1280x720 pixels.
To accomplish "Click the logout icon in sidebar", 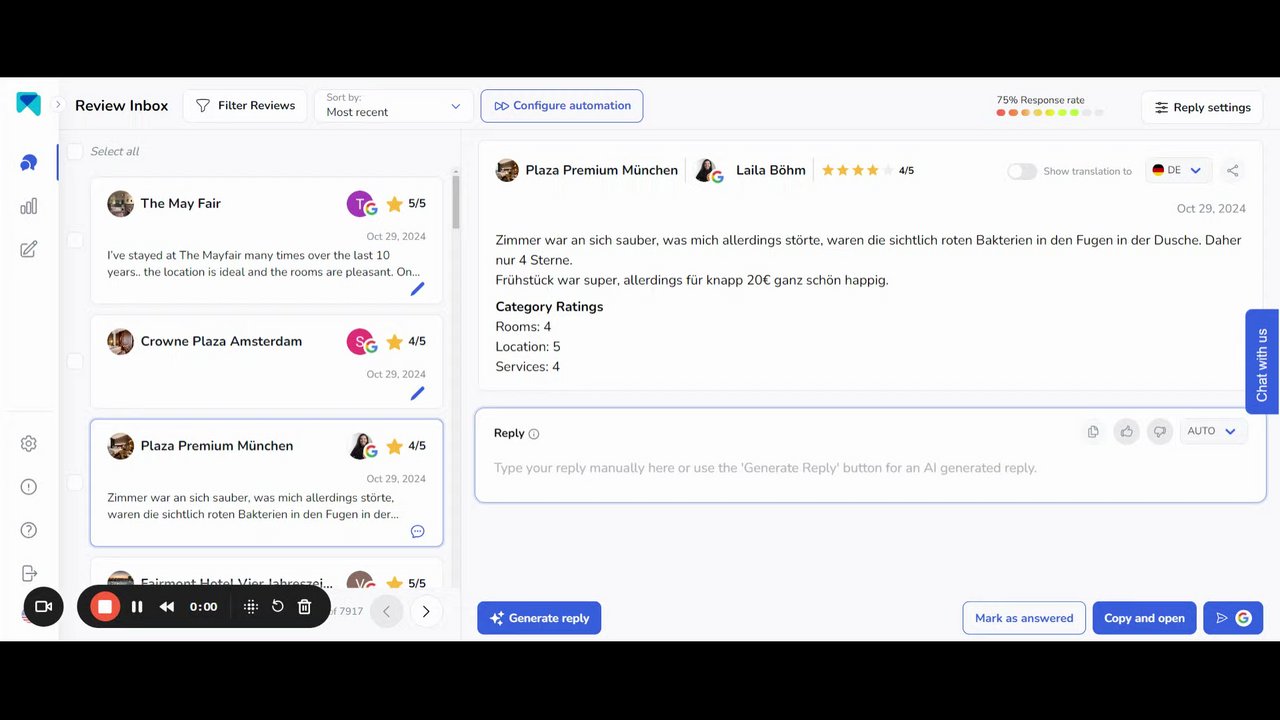I will pos(29,573).
